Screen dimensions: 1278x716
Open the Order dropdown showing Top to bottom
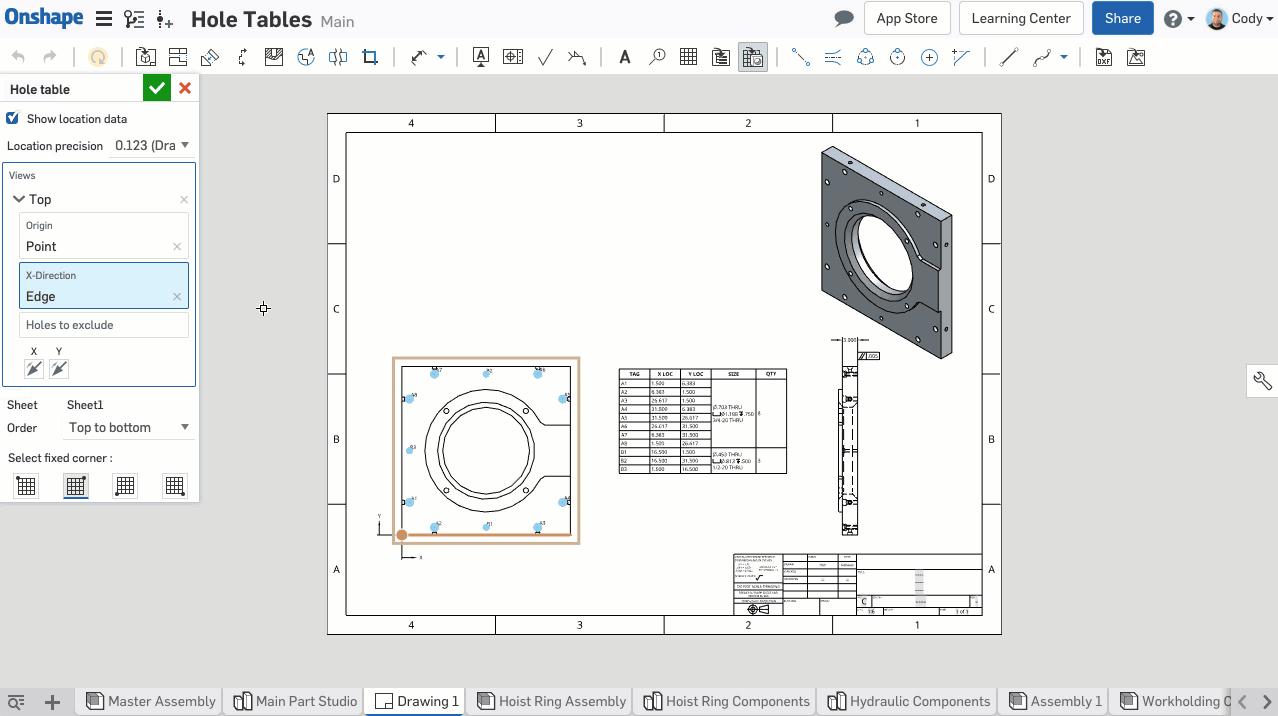tap(128, 427)
